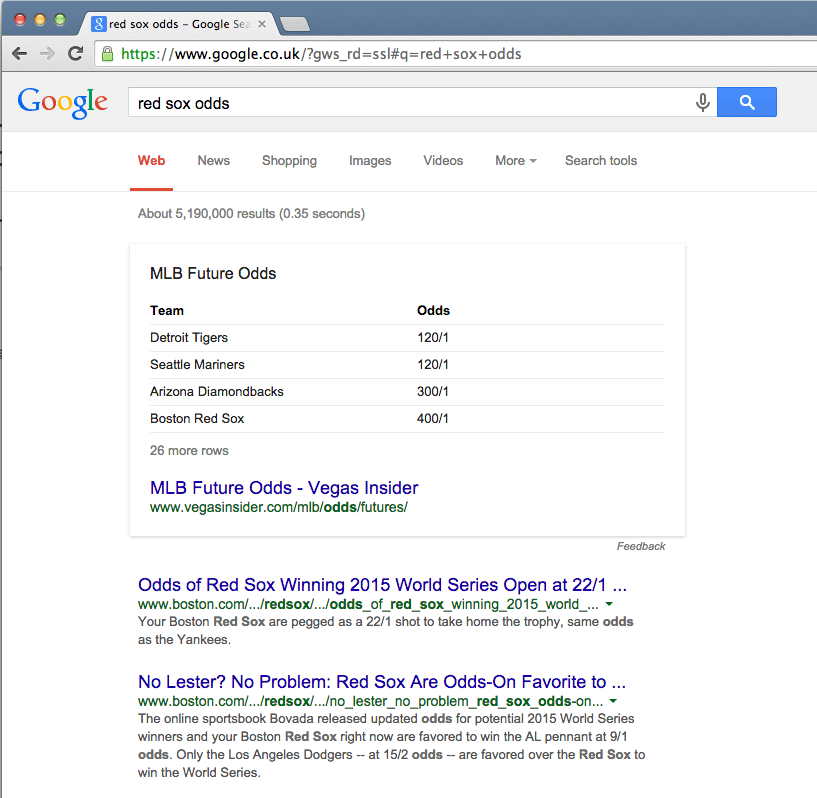This screenshot has height=798, width=817.
Task: Click the Arizona Diamondbacks team cell
Action: tap(217, 392)
